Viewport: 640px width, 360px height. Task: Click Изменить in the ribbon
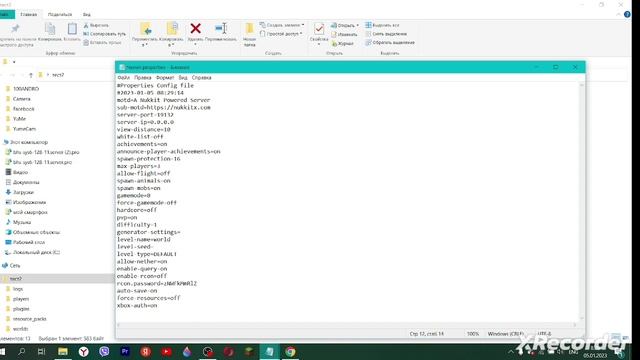click(x=344, y=34)
